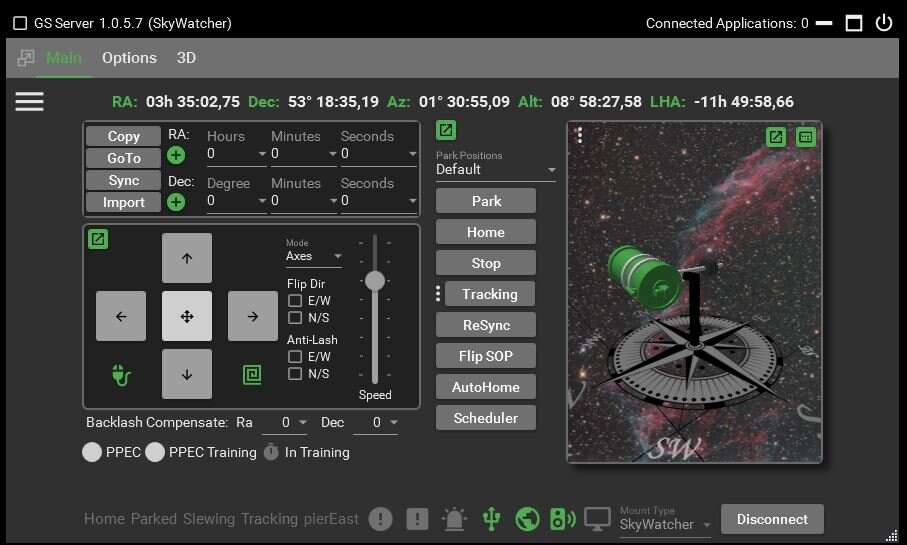The height and width of the screenshot is (545, 907).
Task: Click the Flip SOP button
Action: point(486,356)
